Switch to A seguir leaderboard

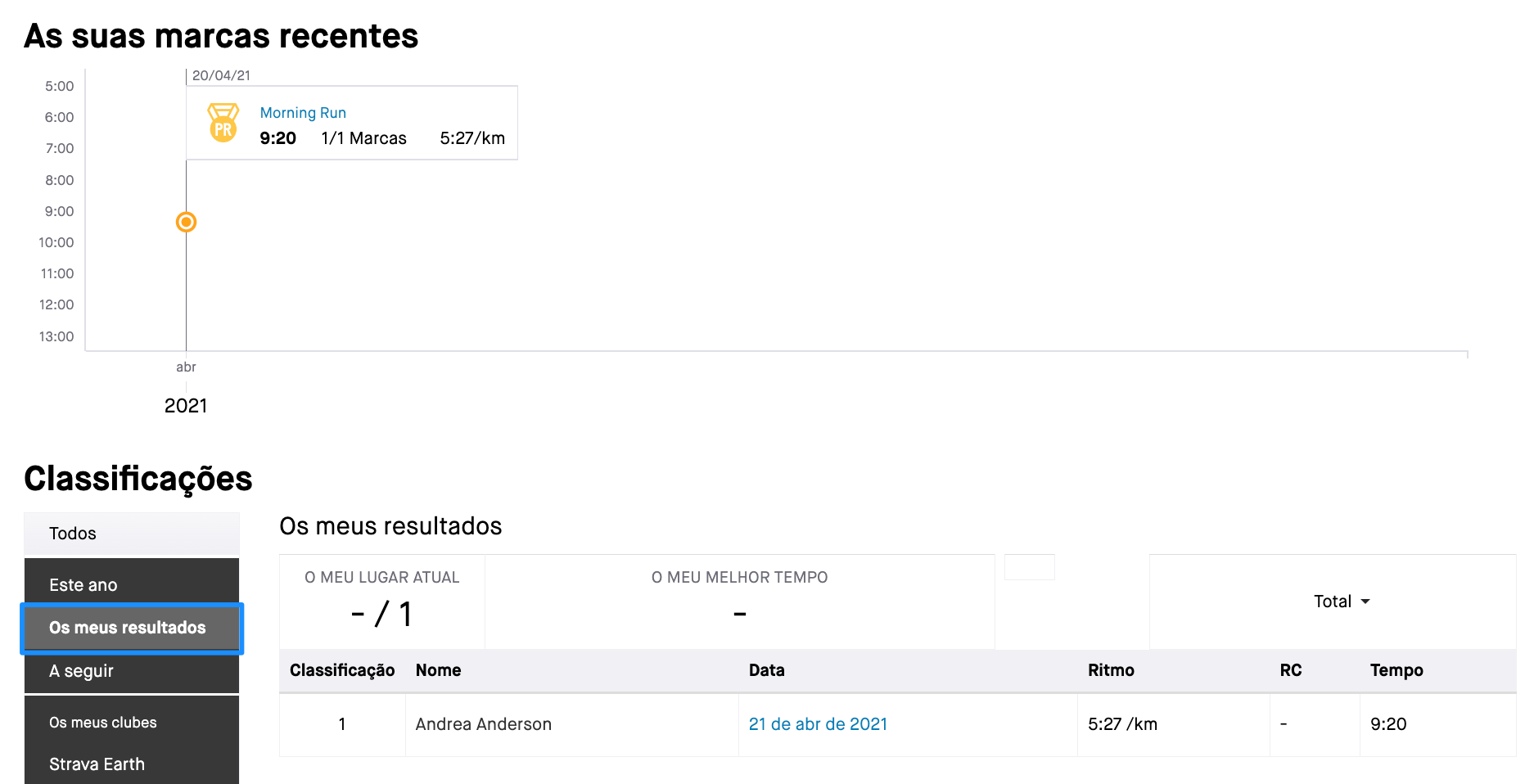[x=132, y=671]
